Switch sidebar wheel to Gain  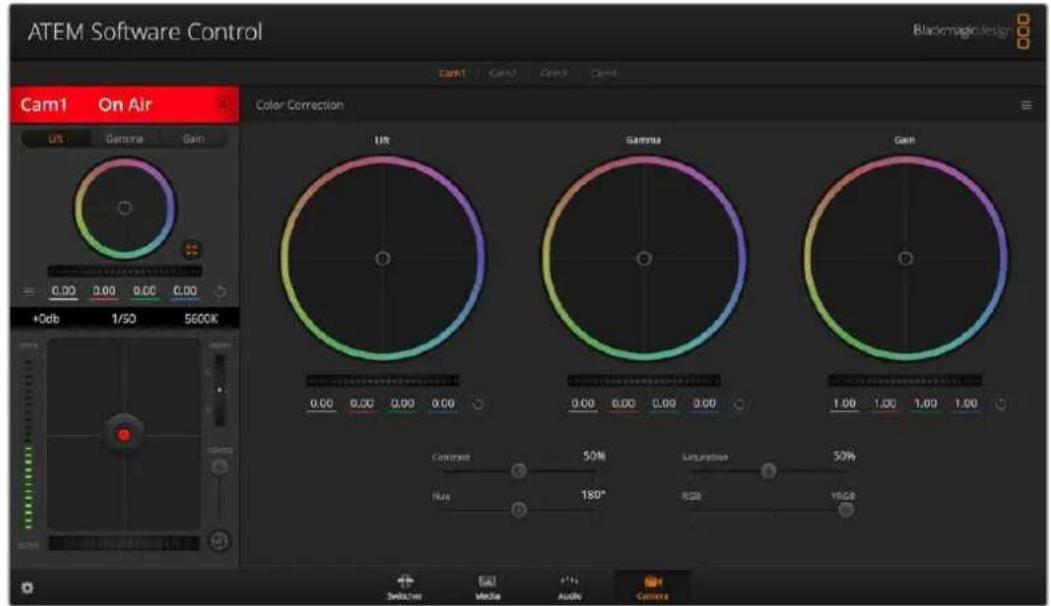pyautogui.click(x=193, y=139)
